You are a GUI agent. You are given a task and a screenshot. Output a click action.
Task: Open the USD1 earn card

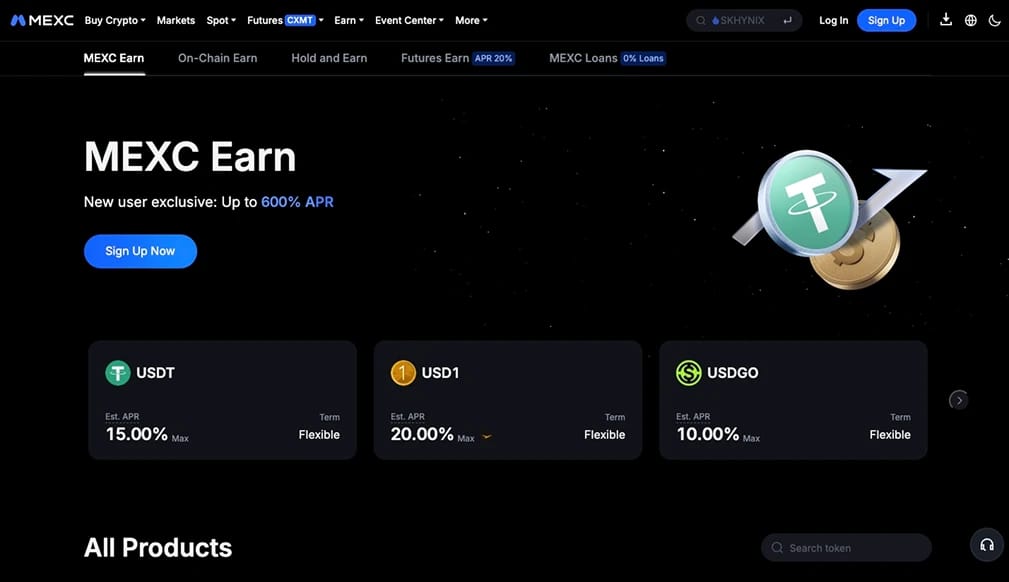[508, 400]
